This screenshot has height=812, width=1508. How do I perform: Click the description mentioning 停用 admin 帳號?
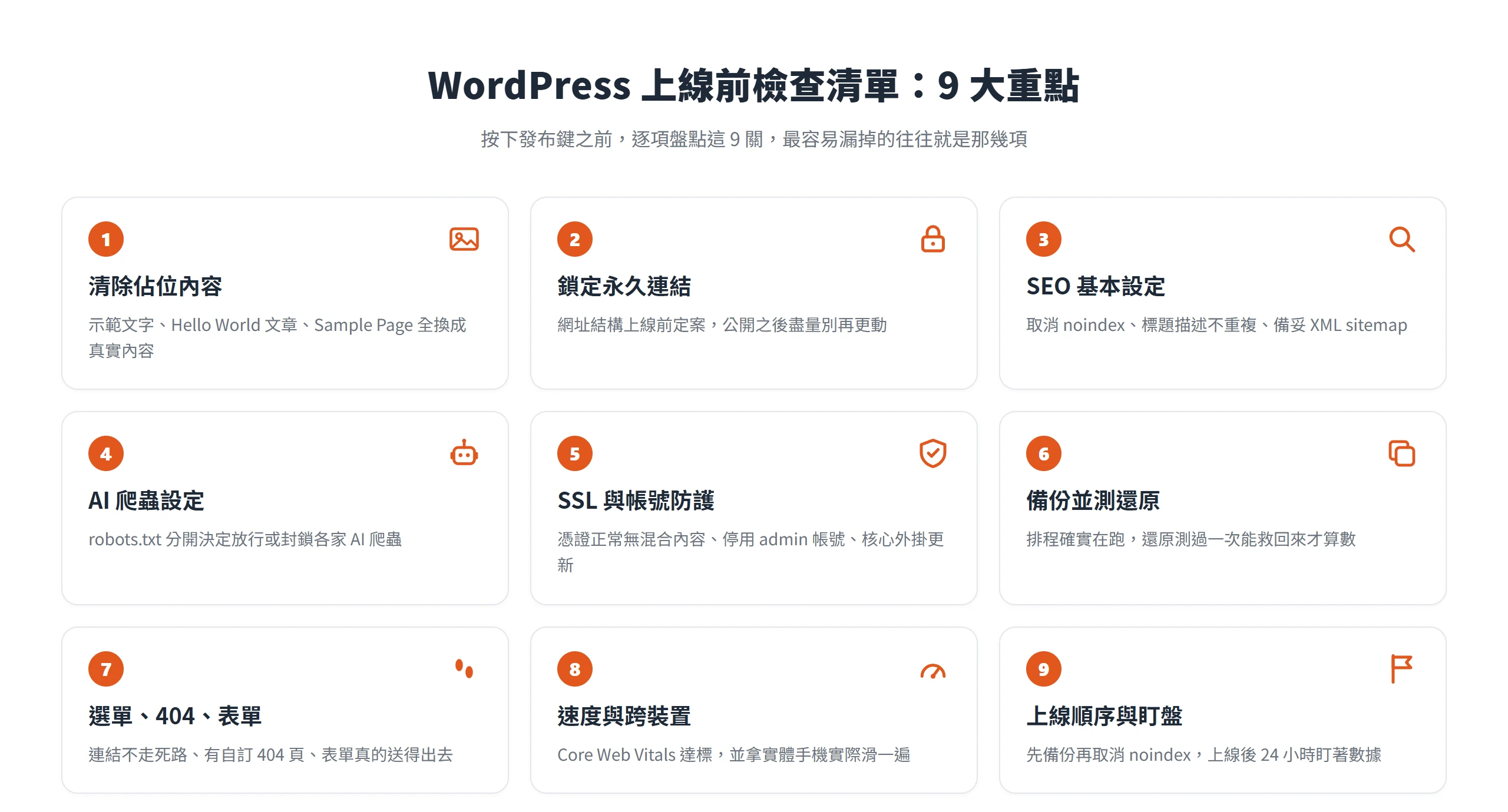click(751, 552)
